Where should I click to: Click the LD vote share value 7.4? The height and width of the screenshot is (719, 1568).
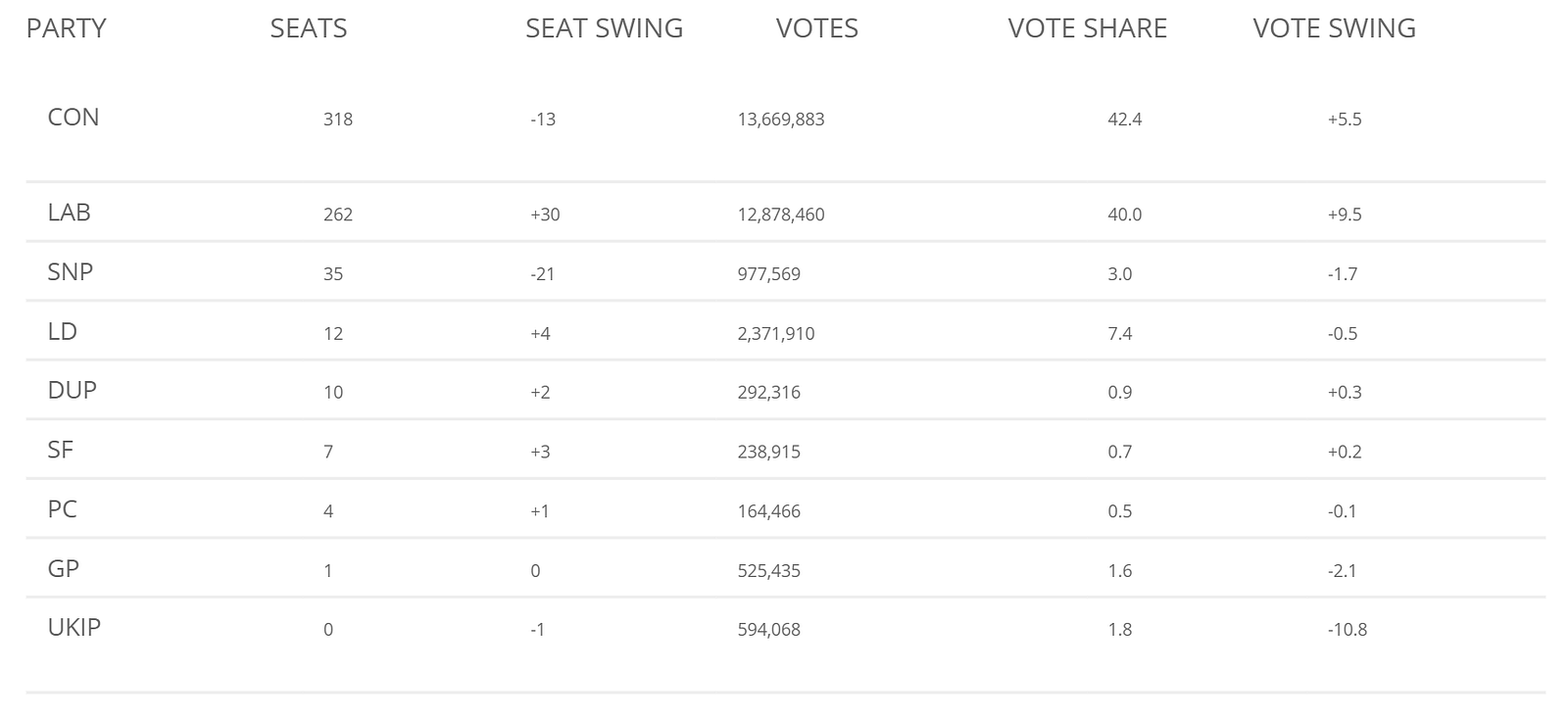pyautogui.click(x=1119, y=334)
